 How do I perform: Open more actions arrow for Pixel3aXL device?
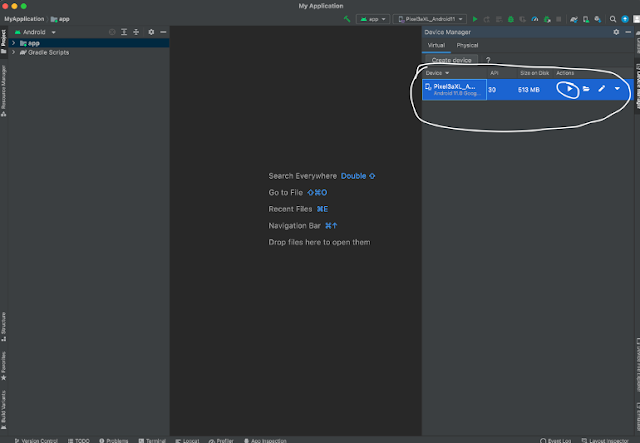[617, 89]
